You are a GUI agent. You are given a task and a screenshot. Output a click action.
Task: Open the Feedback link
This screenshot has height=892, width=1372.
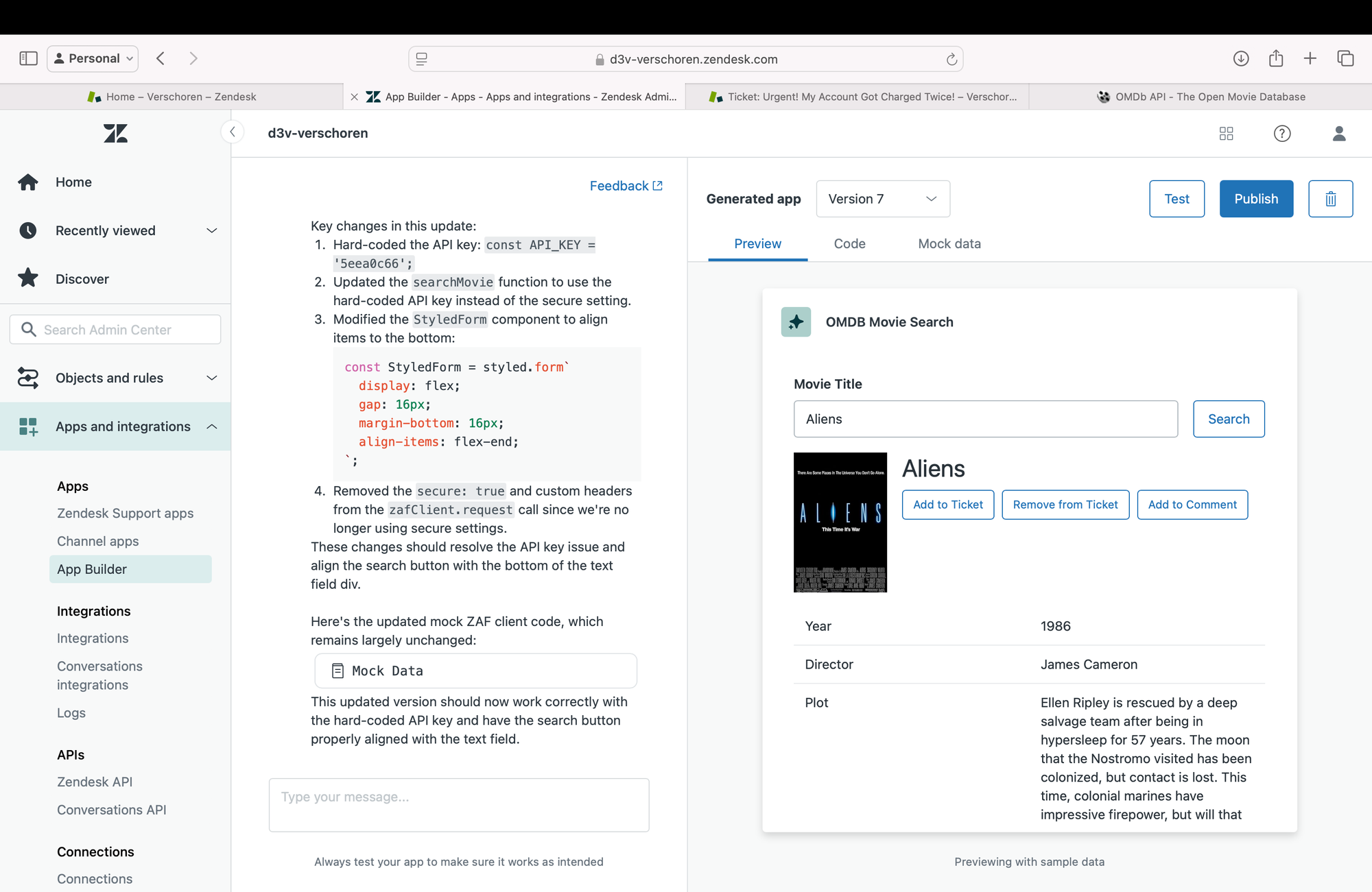[x=626, y=186]
